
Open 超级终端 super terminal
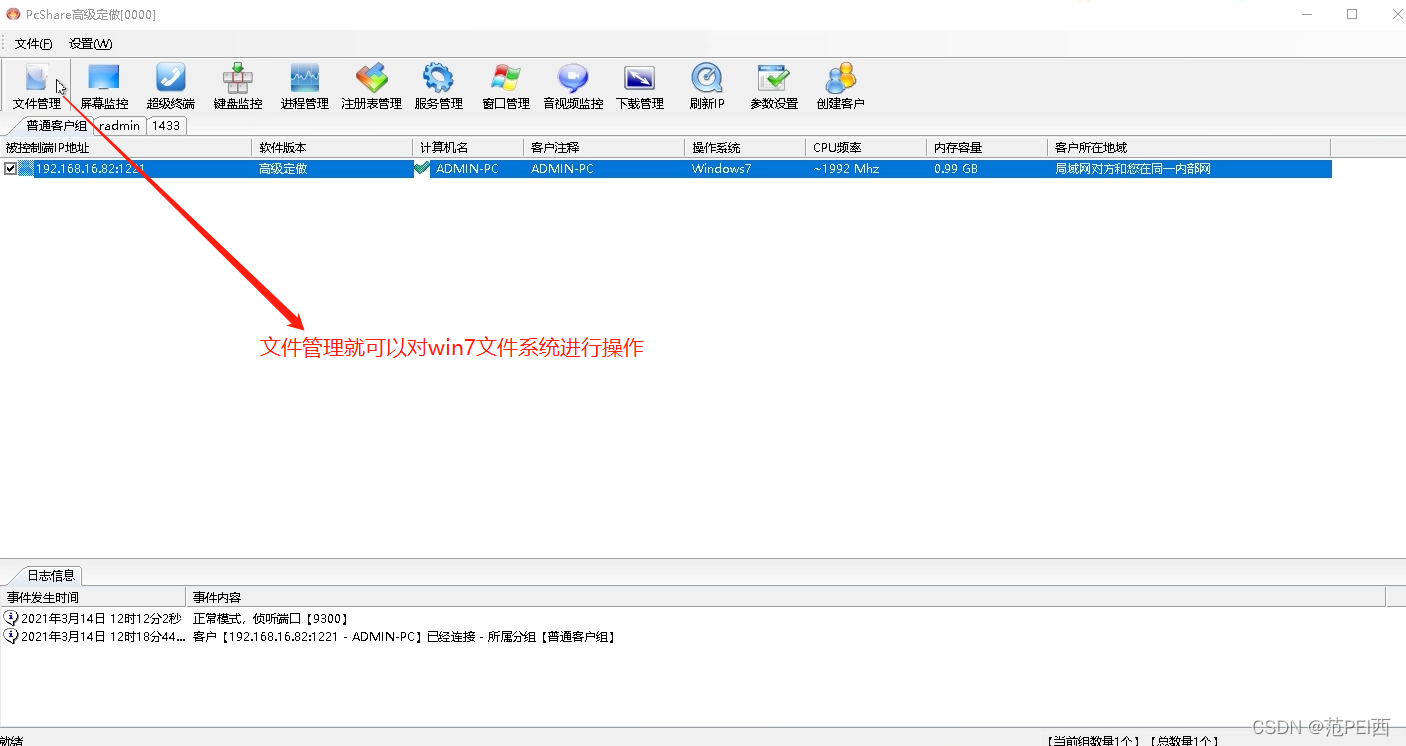click(171, 86)
